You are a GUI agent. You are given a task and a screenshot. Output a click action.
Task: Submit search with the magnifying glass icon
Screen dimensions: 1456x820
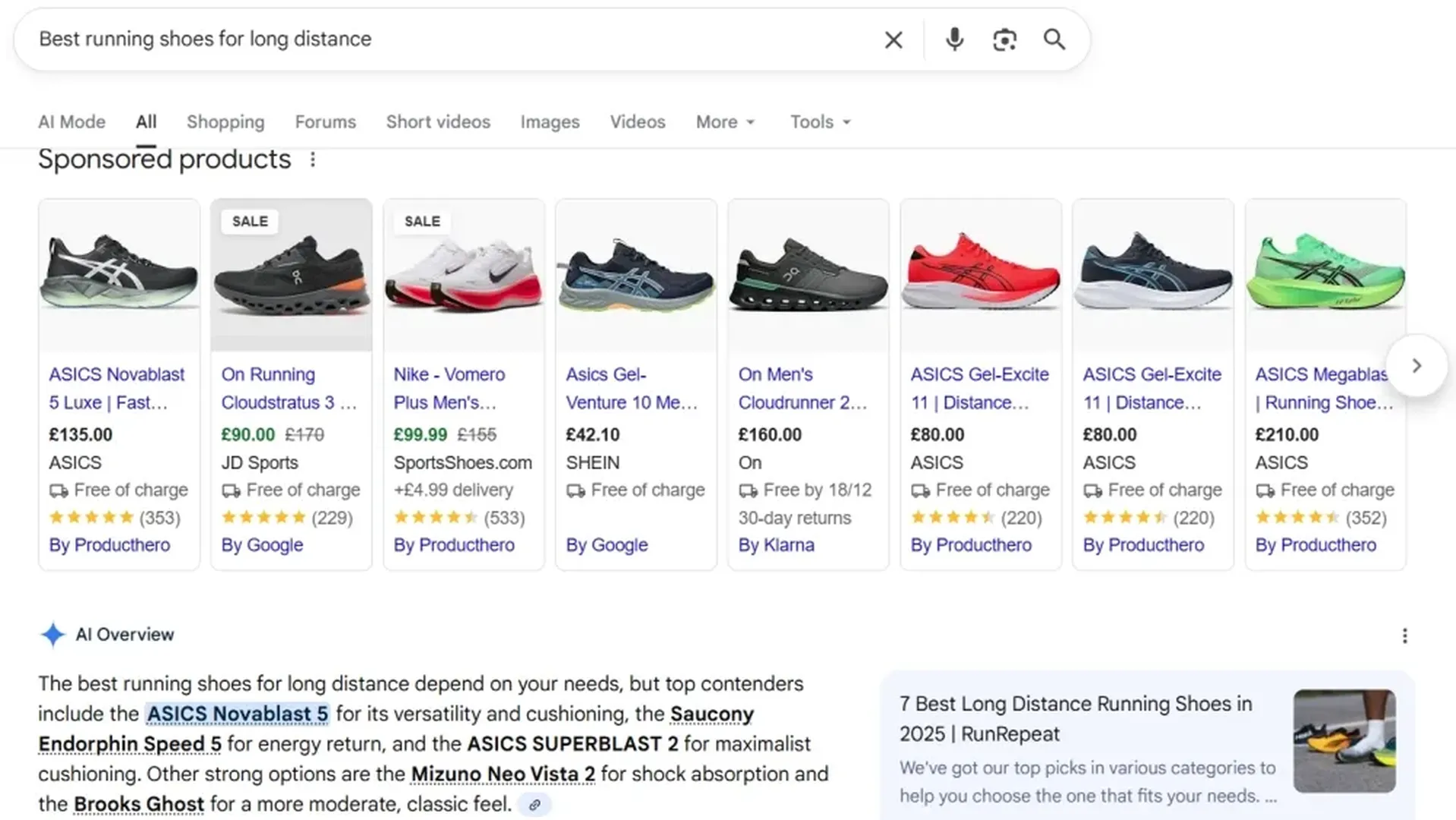click(x=1054, y=39)
